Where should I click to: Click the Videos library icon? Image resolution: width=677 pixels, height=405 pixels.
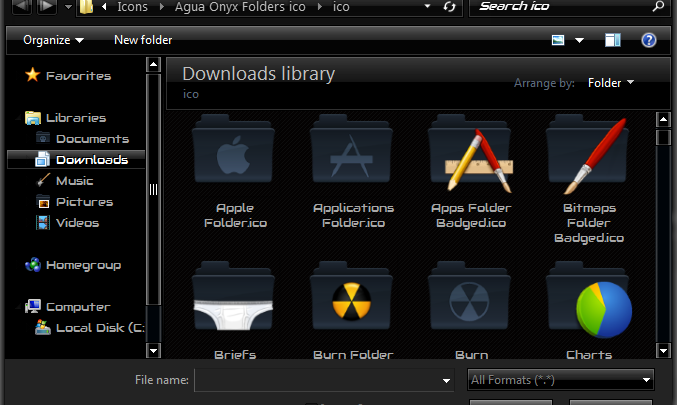point(43,222)
